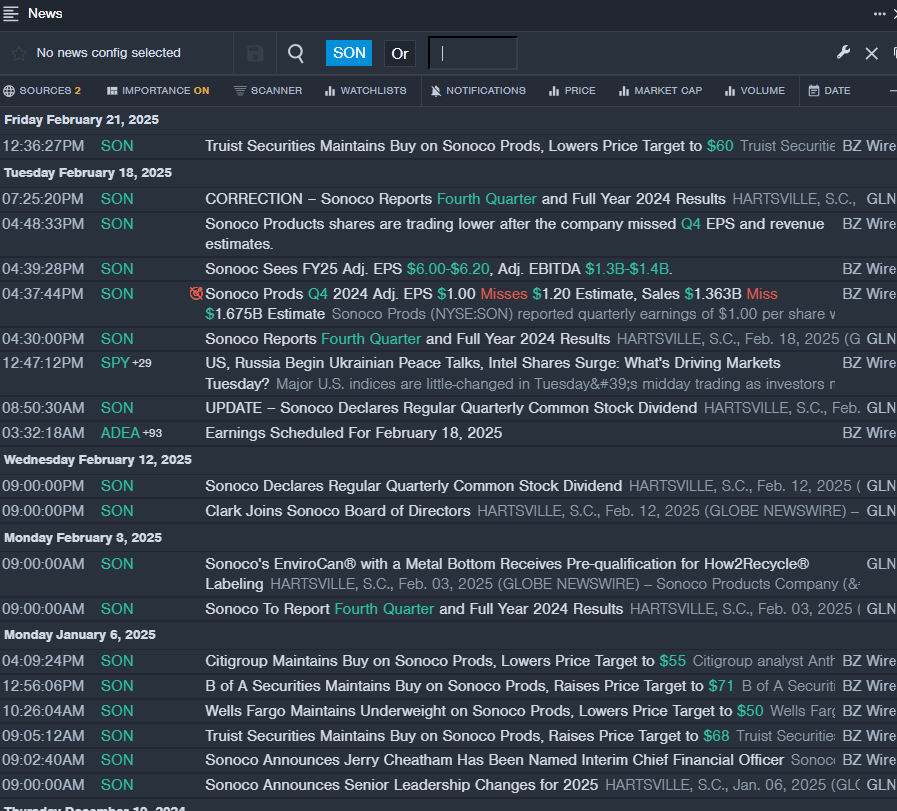This screenshot has height=811, width=897.
Task: Save news config with floppy disk icon
Action: tap(255, 53)
